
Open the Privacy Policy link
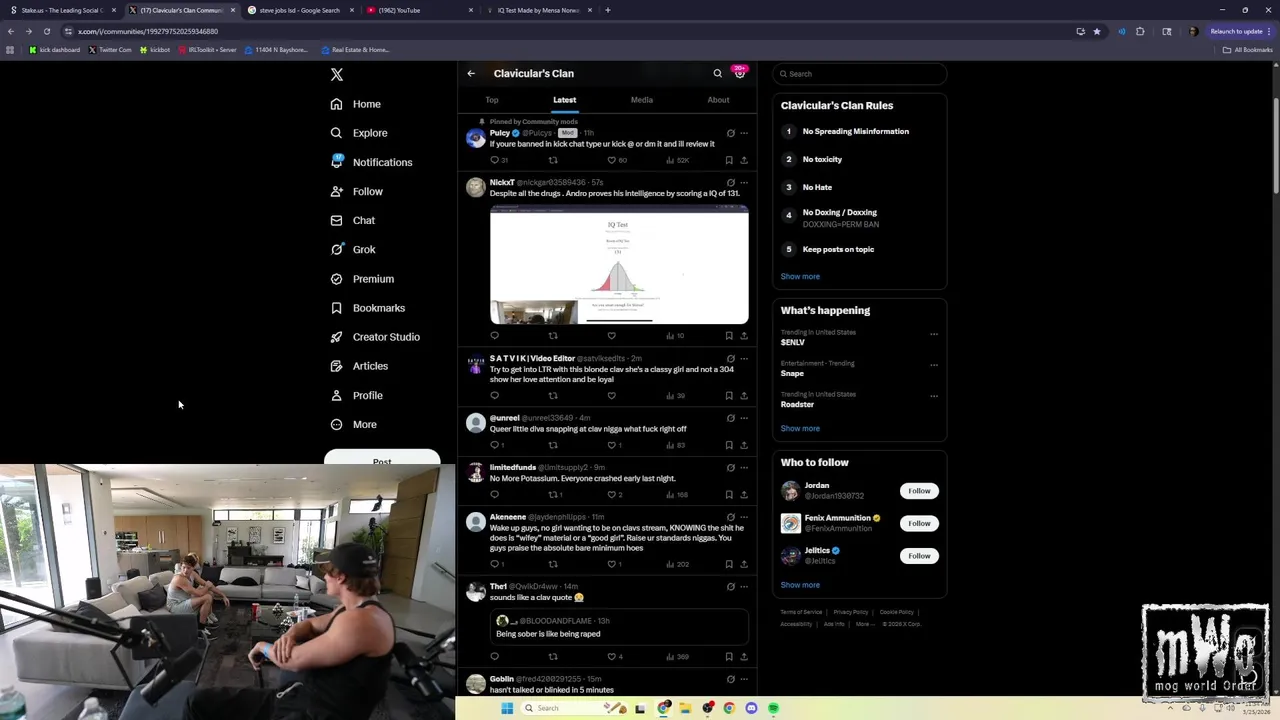pos(851,612)
